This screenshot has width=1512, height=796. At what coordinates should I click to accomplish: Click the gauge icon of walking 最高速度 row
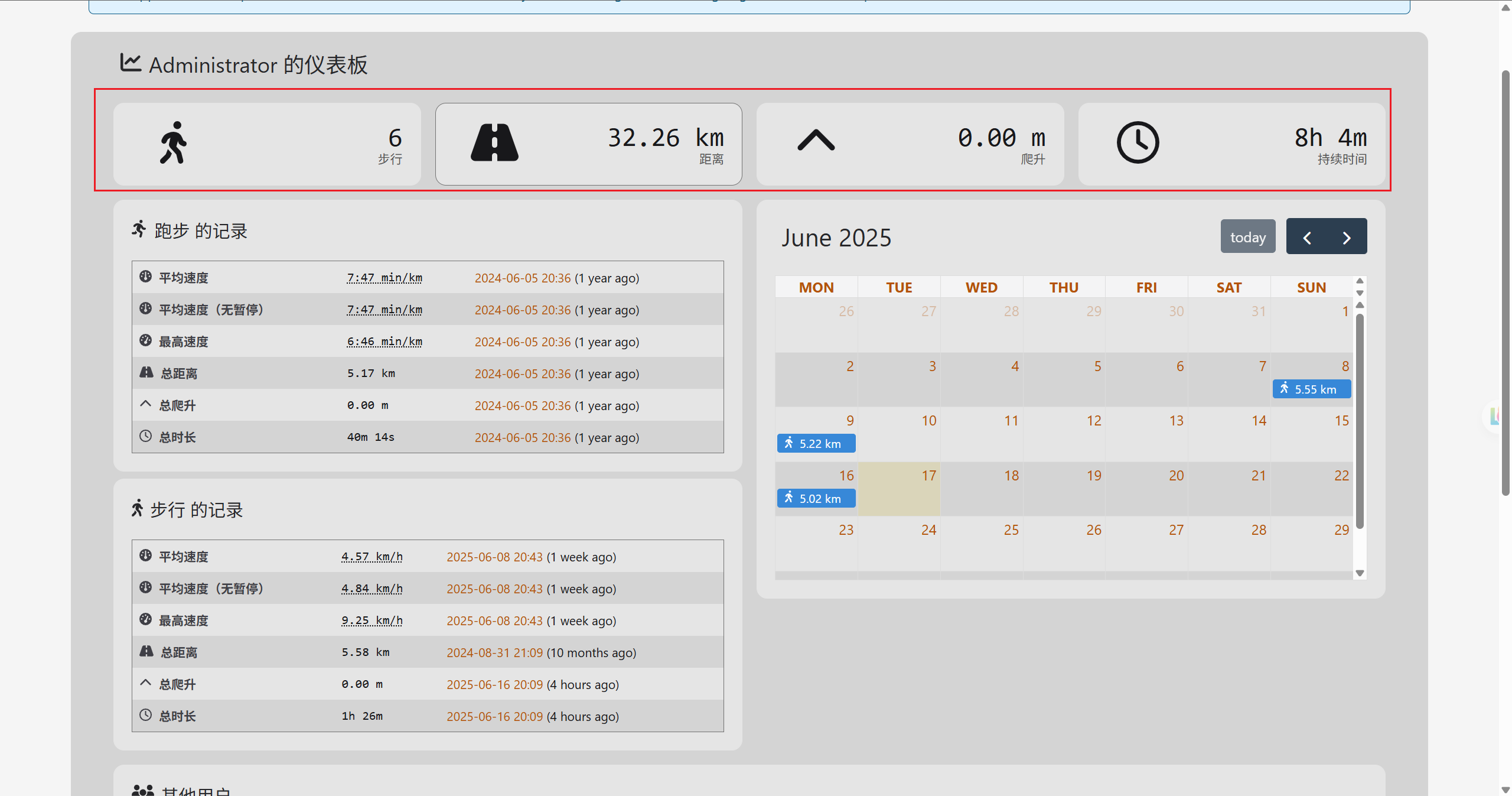click(145, 619)
